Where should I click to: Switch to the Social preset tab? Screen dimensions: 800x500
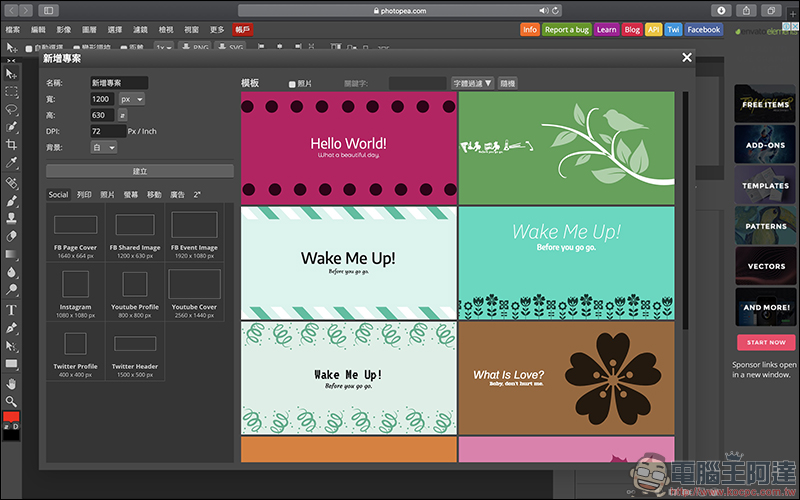[58, 194]
